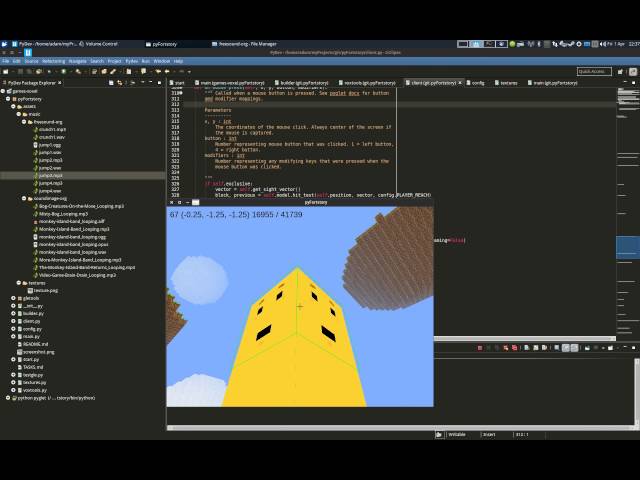Click the volume speaker tray icon

click(603, 44)
